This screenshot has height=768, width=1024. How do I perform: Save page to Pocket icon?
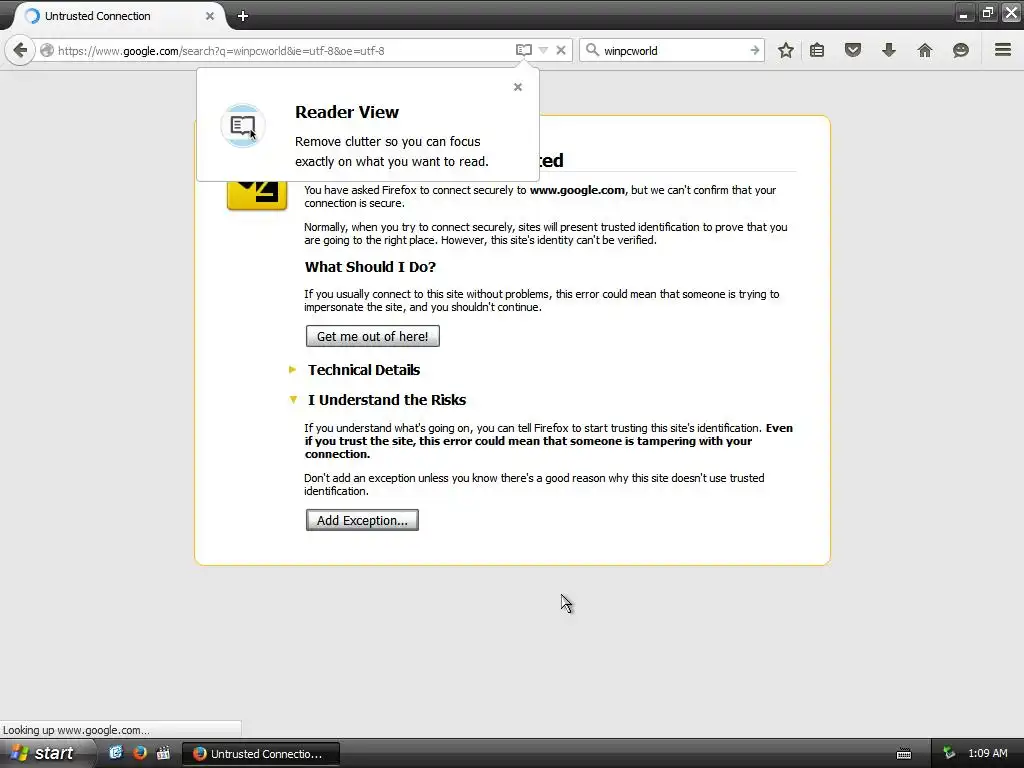pyautogui.click(x=853, y=50)
